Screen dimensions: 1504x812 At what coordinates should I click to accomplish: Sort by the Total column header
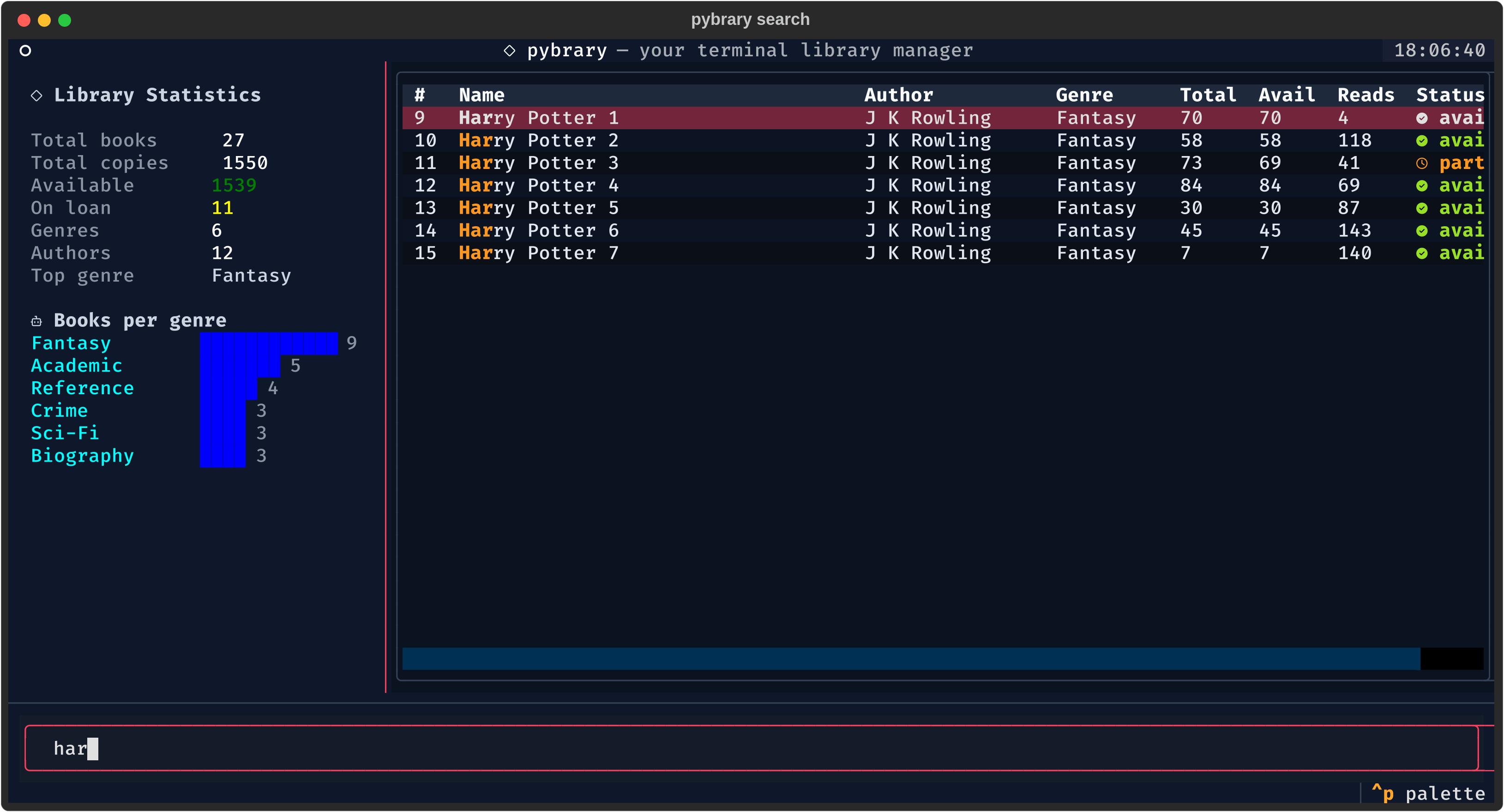[1208, 95]
